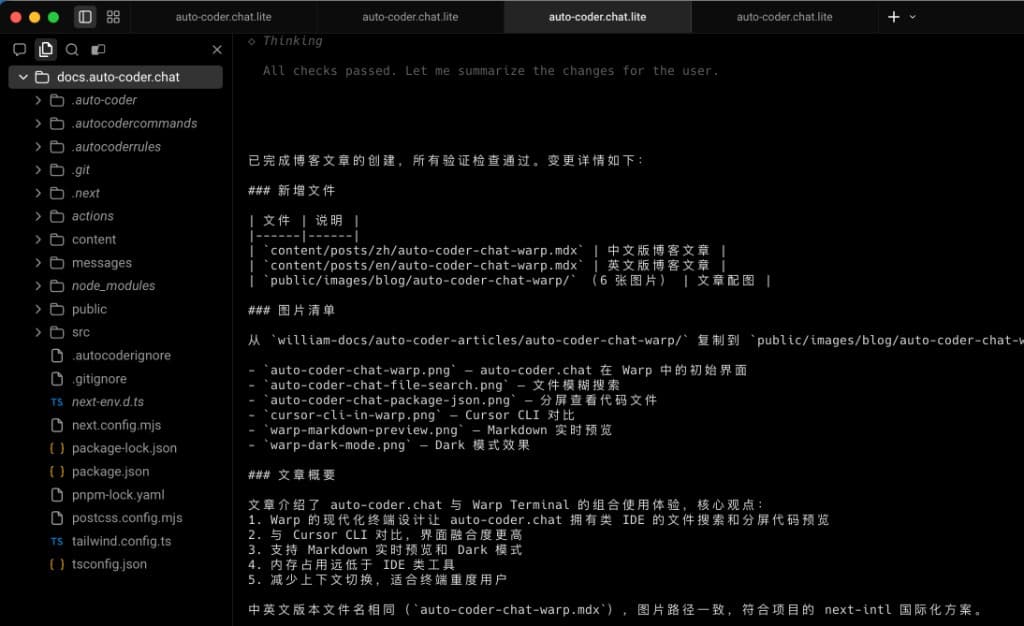Open the package.json file
1024x626 pixels.
(x=110, y=472)
